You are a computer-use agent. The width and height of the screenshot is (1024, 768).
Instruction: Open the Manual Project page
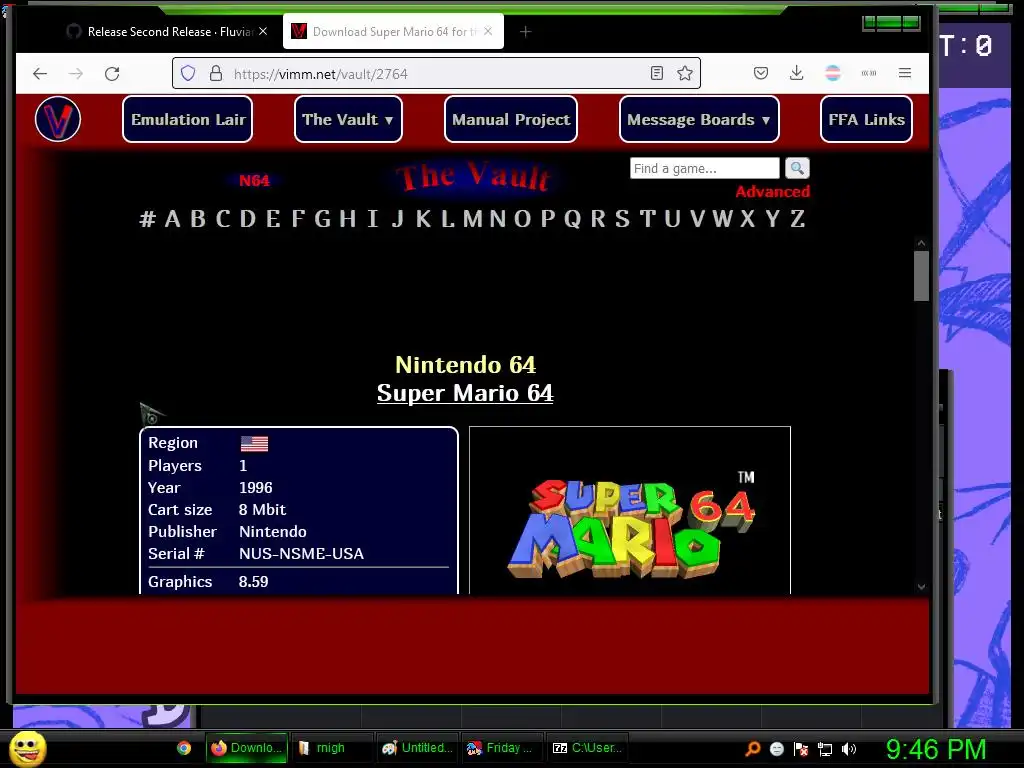(511, 119)
